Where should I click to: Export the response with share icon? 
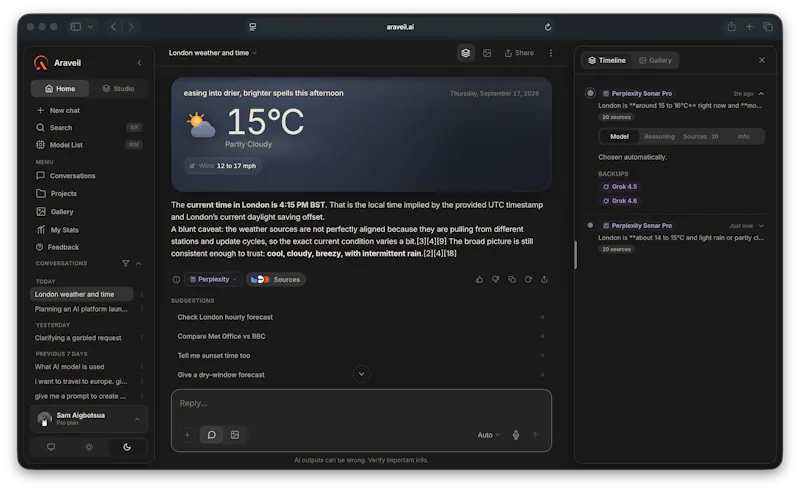[x=544, y=280]
